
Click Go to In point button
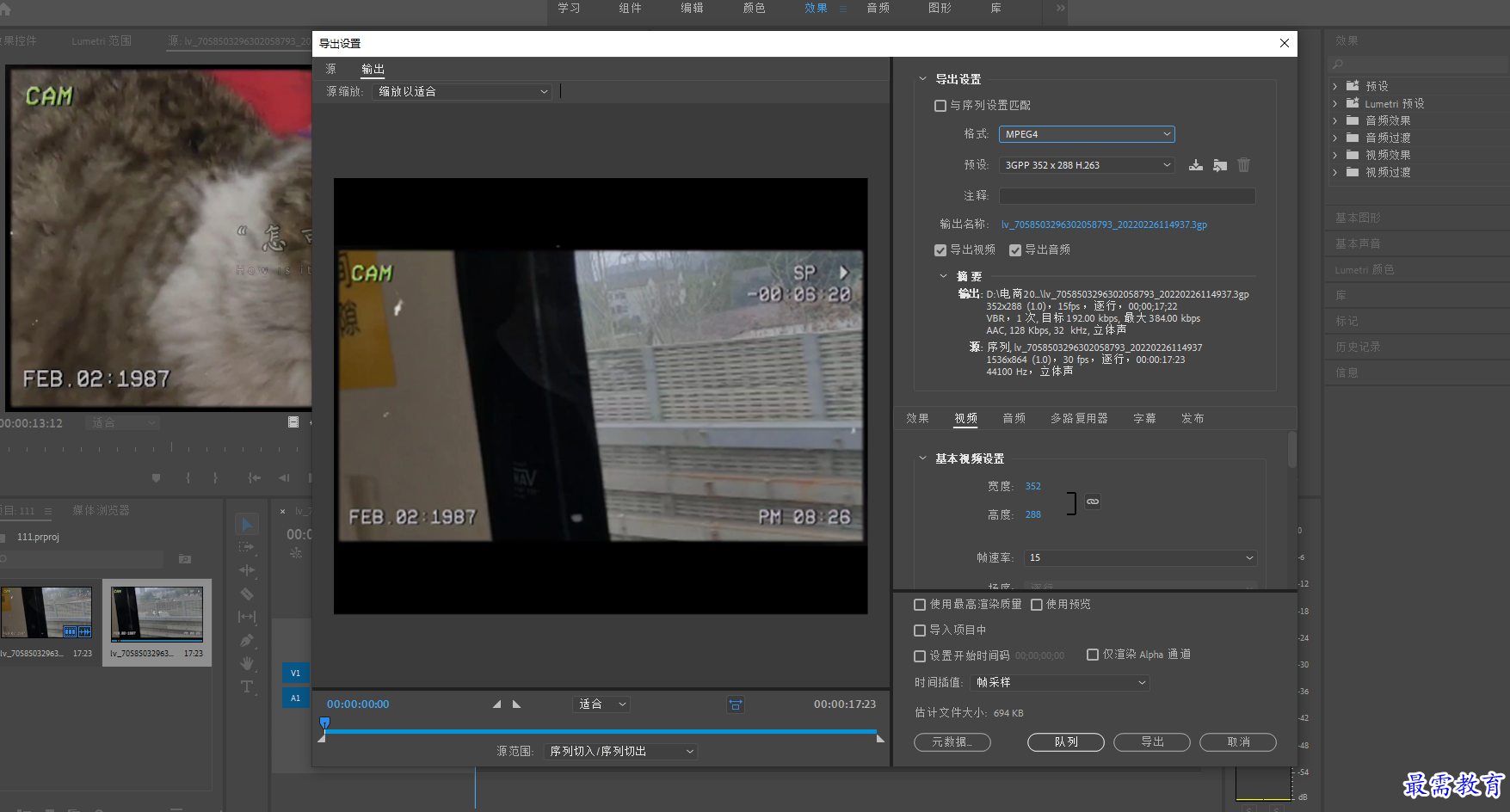point(255,477)
